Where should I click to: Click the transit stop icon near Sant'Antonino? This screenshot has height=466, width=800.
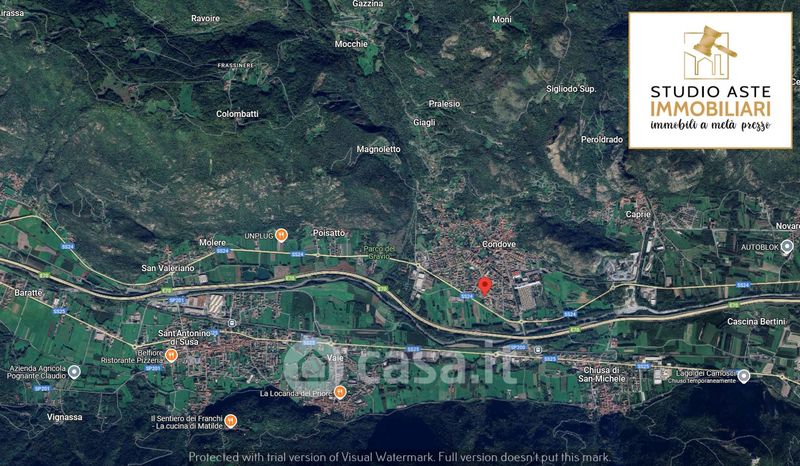coord(232,323)
